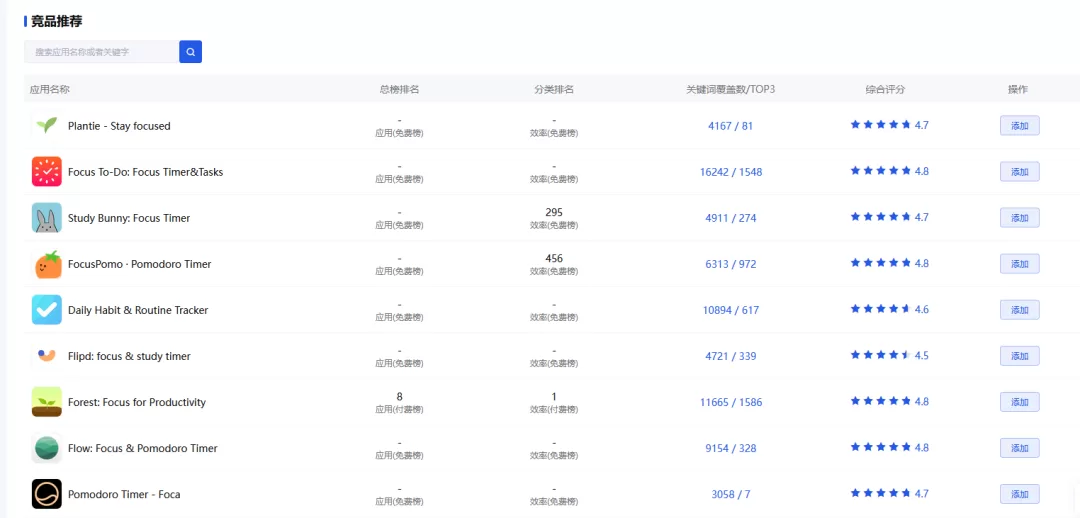This screenshot has width=1080, height=518.
Task: Open keyword coverage 6313 / 972 link
Action: (x=731, y=265)
